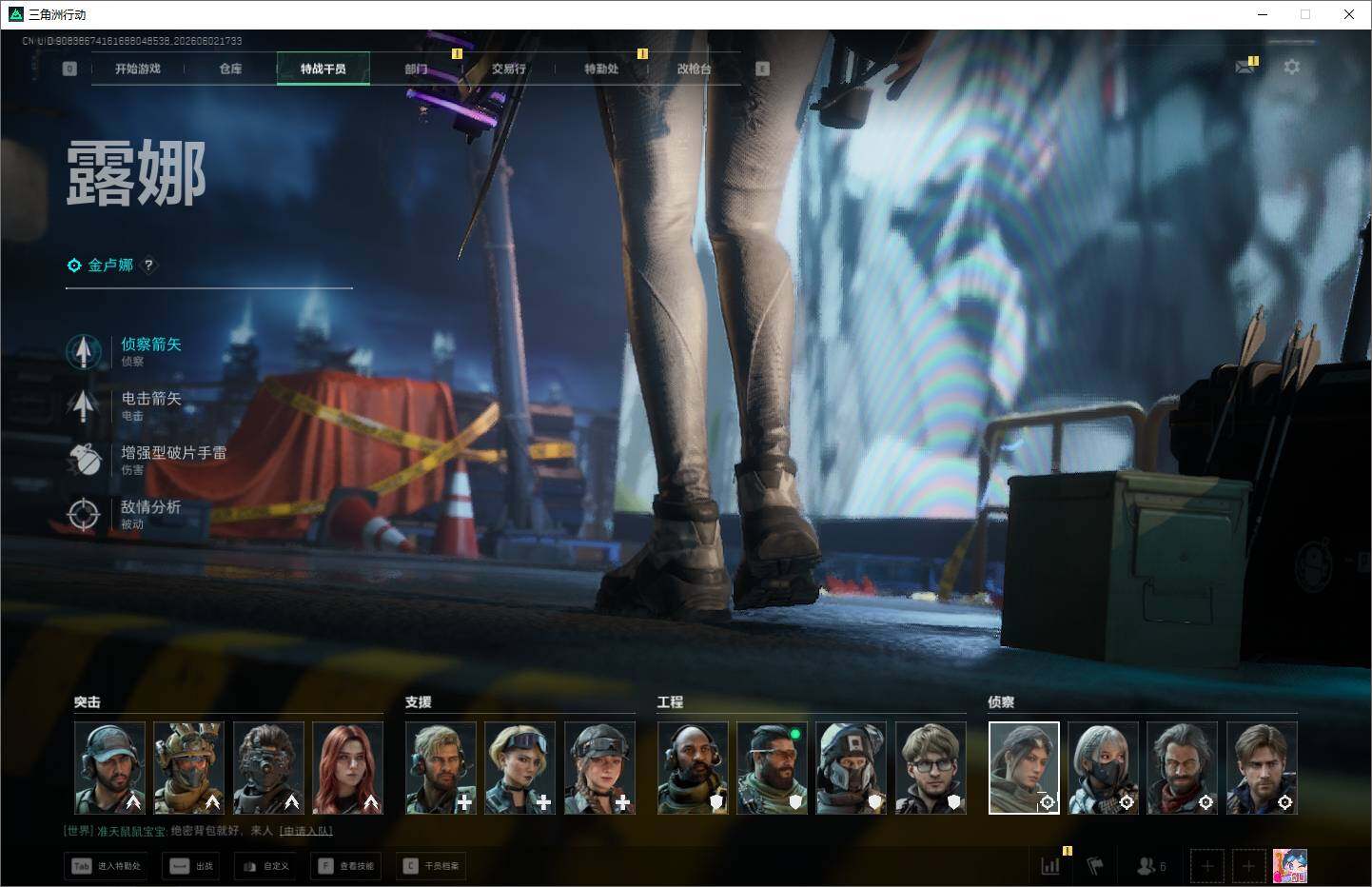Click the 三角洲行动 title bar app icon
The image size is (1372, 887).
15,14
